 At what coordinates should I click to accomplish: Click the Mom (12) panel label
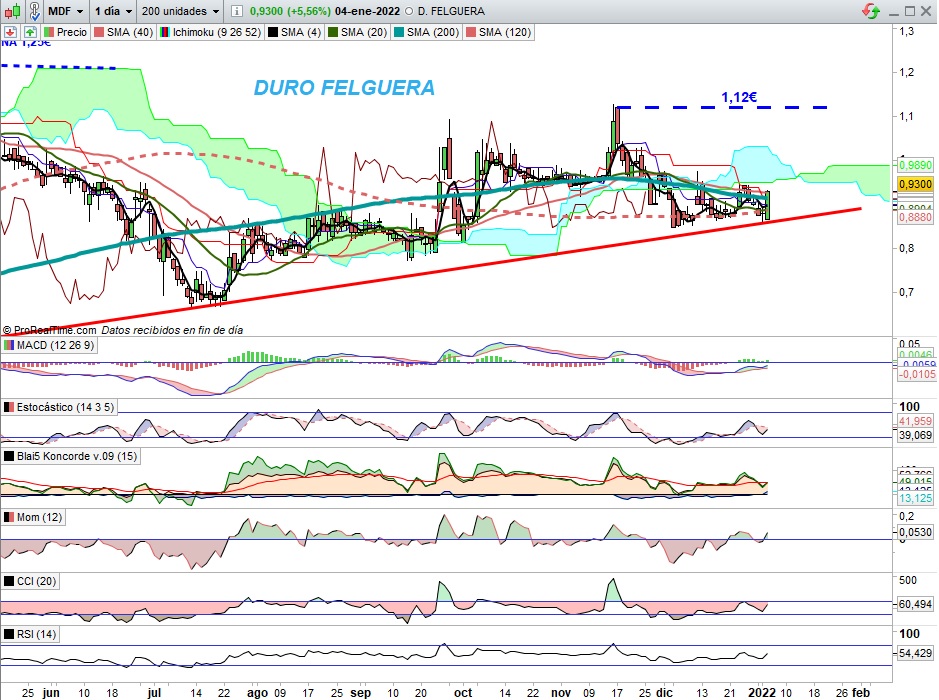click(34, 517)
